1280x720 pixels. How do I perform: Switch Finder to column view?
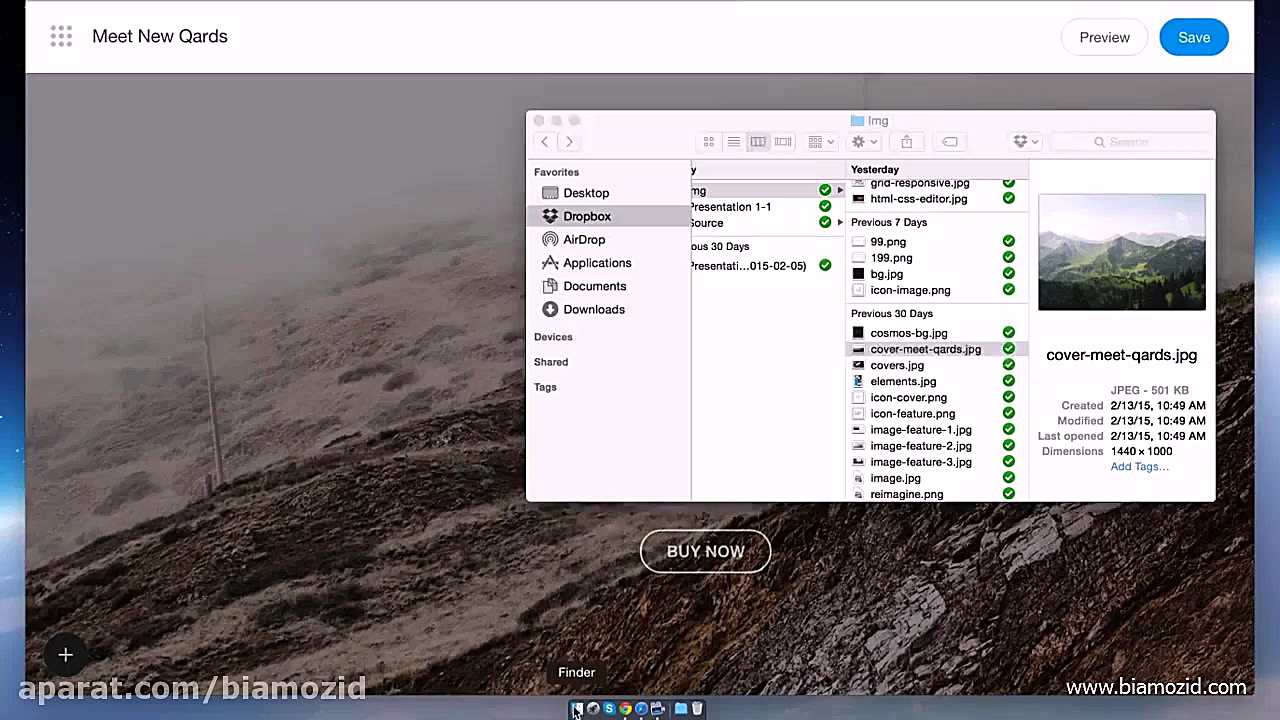[758, 142]
